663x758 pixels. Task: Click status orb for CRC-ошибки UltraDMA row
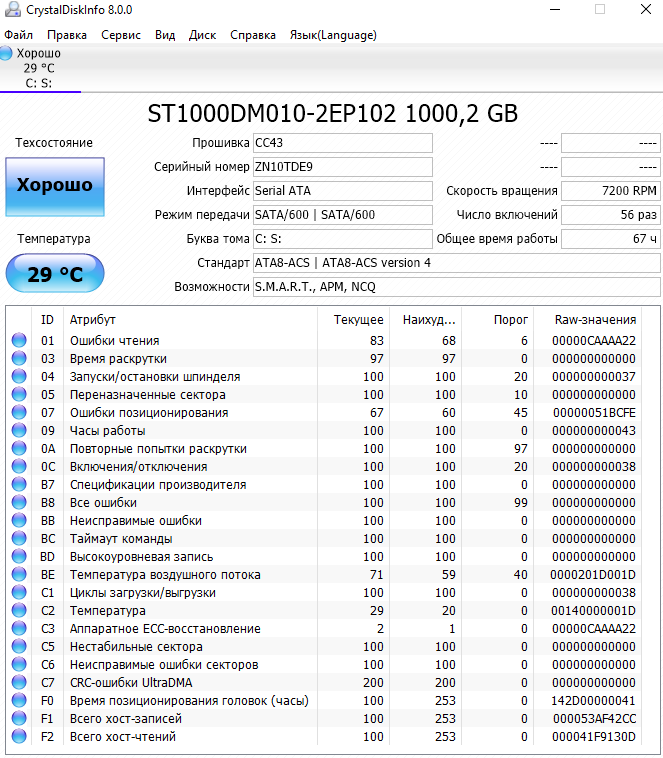click(19, 683)
